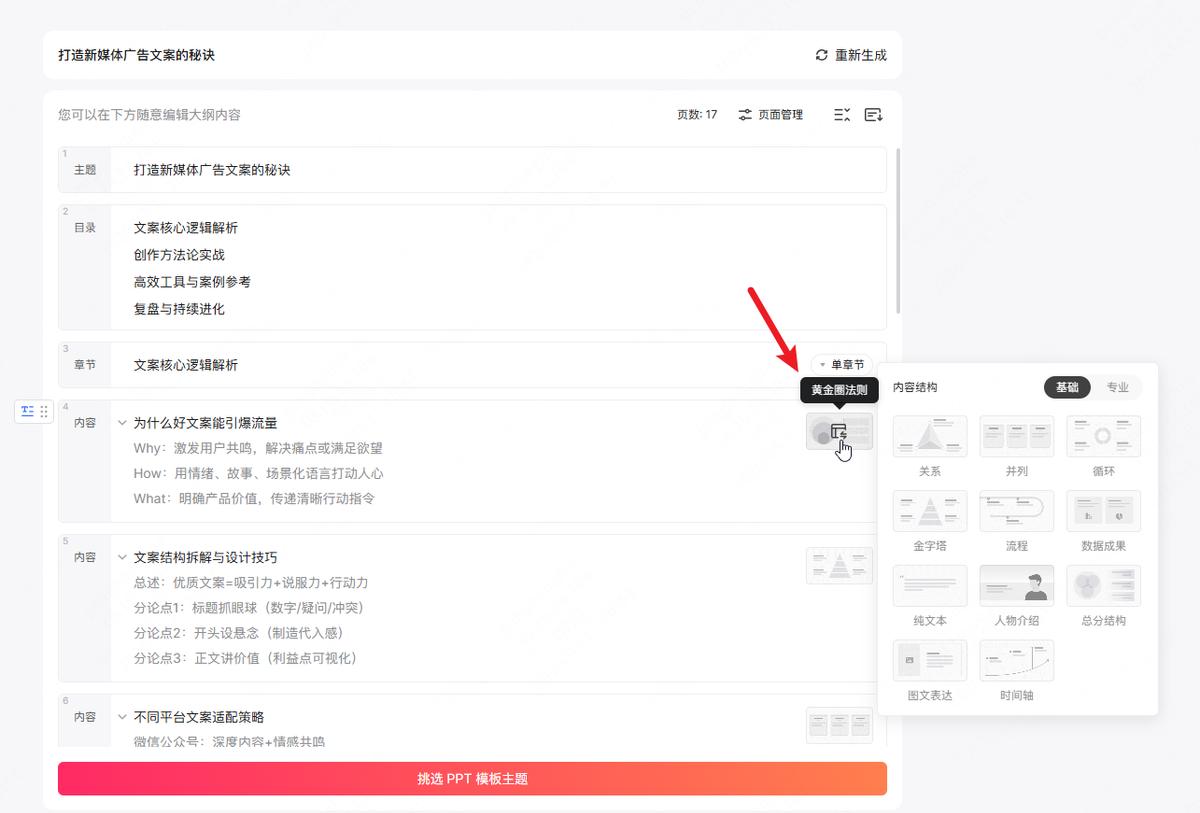Click the 文案核心逻辑解析 line in 目录

[x=186, y=228]
